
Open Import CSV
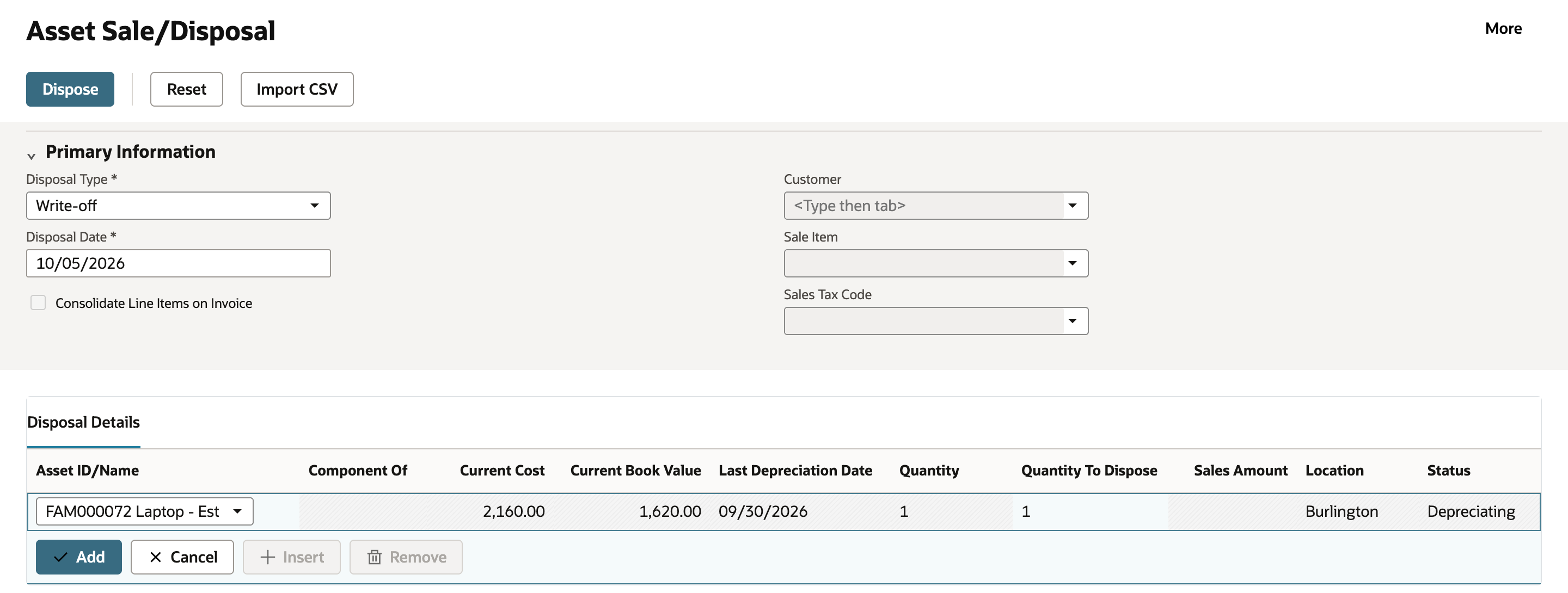tap(296, 89)
